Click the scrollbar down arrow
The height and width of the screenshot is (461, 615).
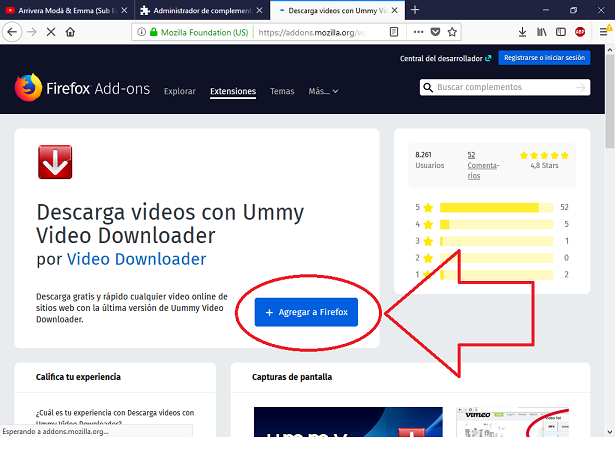[610, 432]
